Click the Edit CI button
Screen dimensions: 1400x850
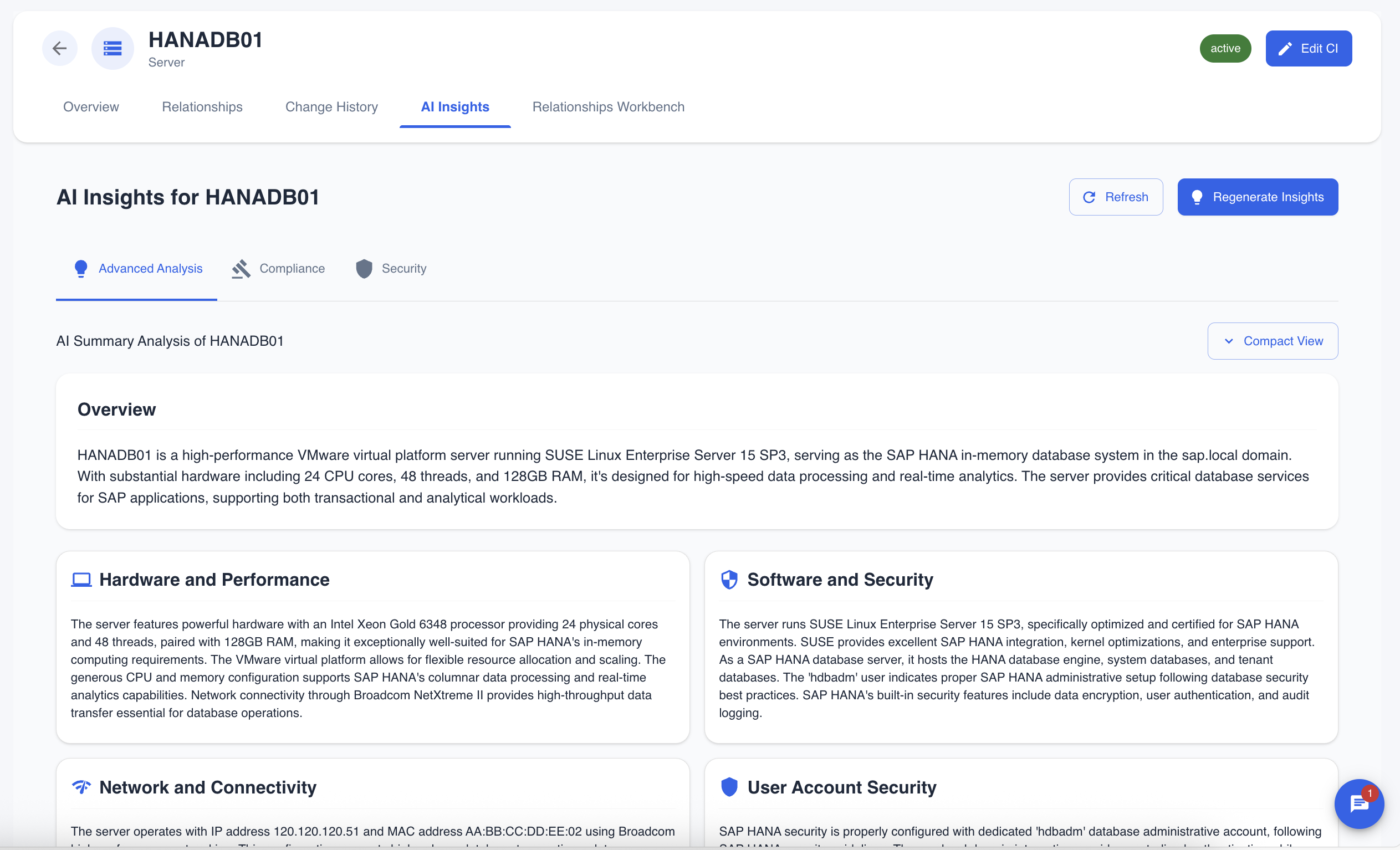[x=1308, y=48]
